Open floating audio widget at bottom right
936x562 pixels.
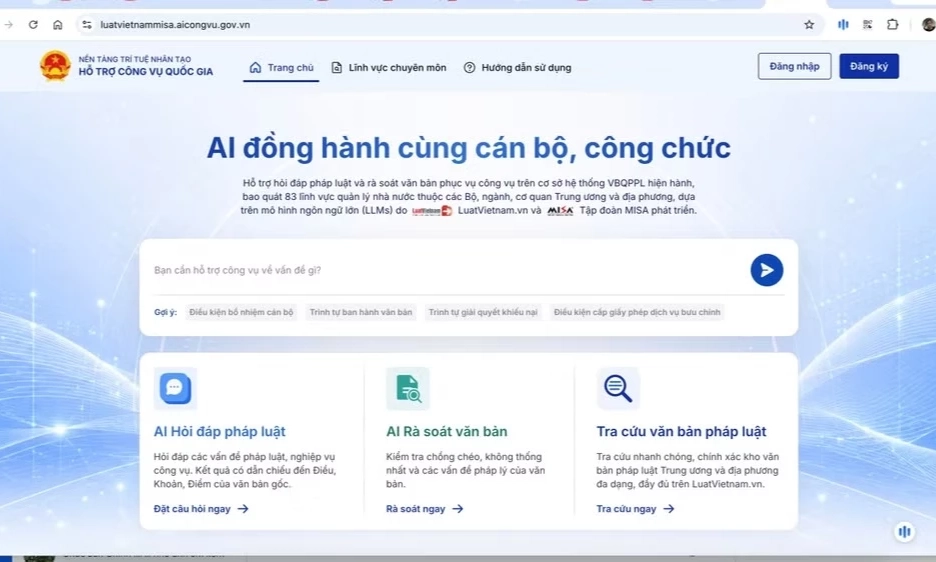pyautogui.click(x=904, y=531)
